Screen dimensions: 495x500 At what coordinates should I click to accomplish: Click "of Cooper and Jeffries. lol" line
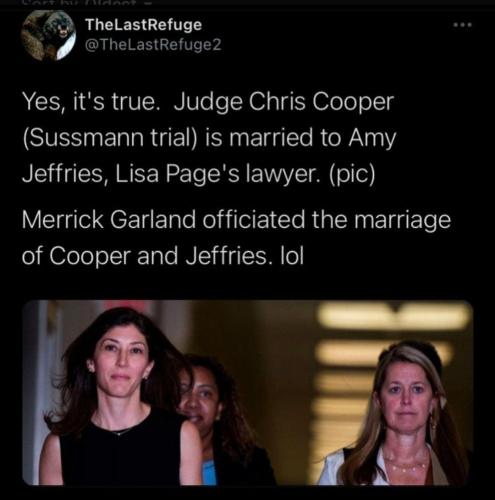click(x=163, y=256)
